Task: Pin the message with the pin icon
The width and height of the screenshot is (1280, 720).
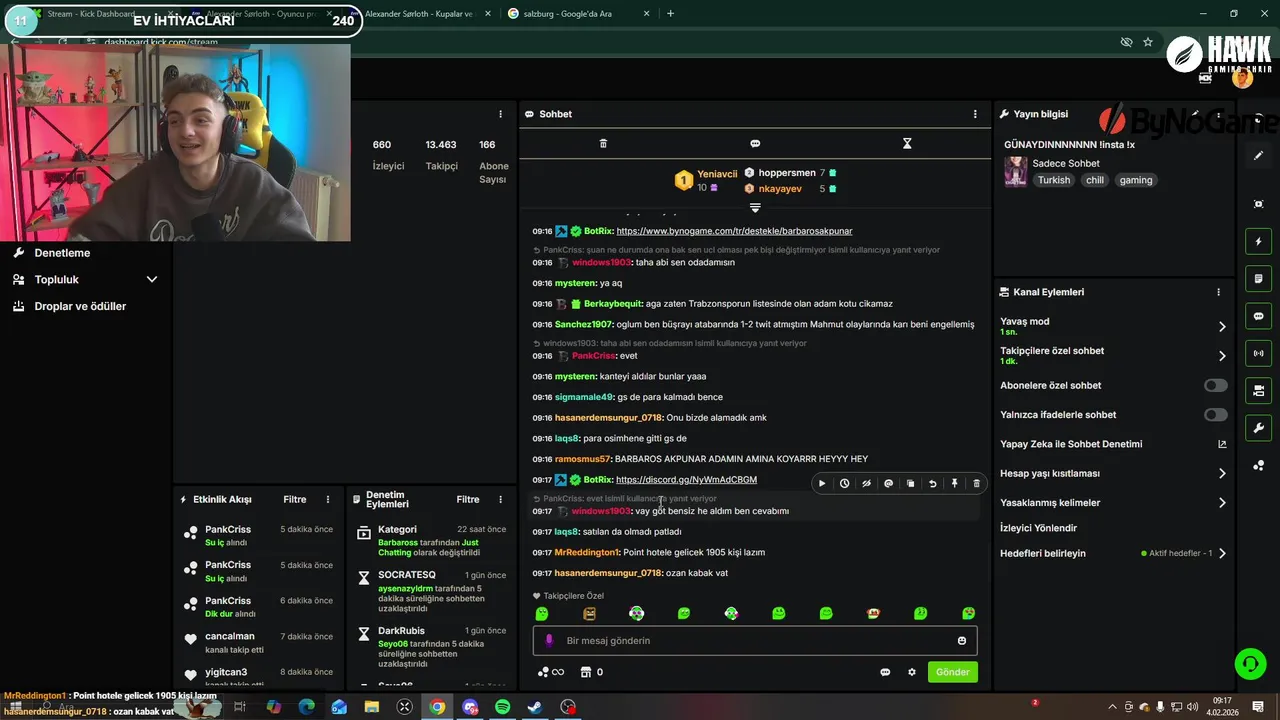Action: 954,484
